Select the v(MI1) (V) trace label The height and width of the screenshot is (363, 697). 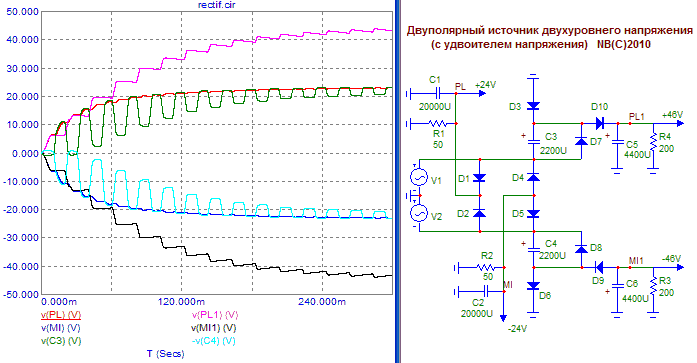(x=213, y=328)
